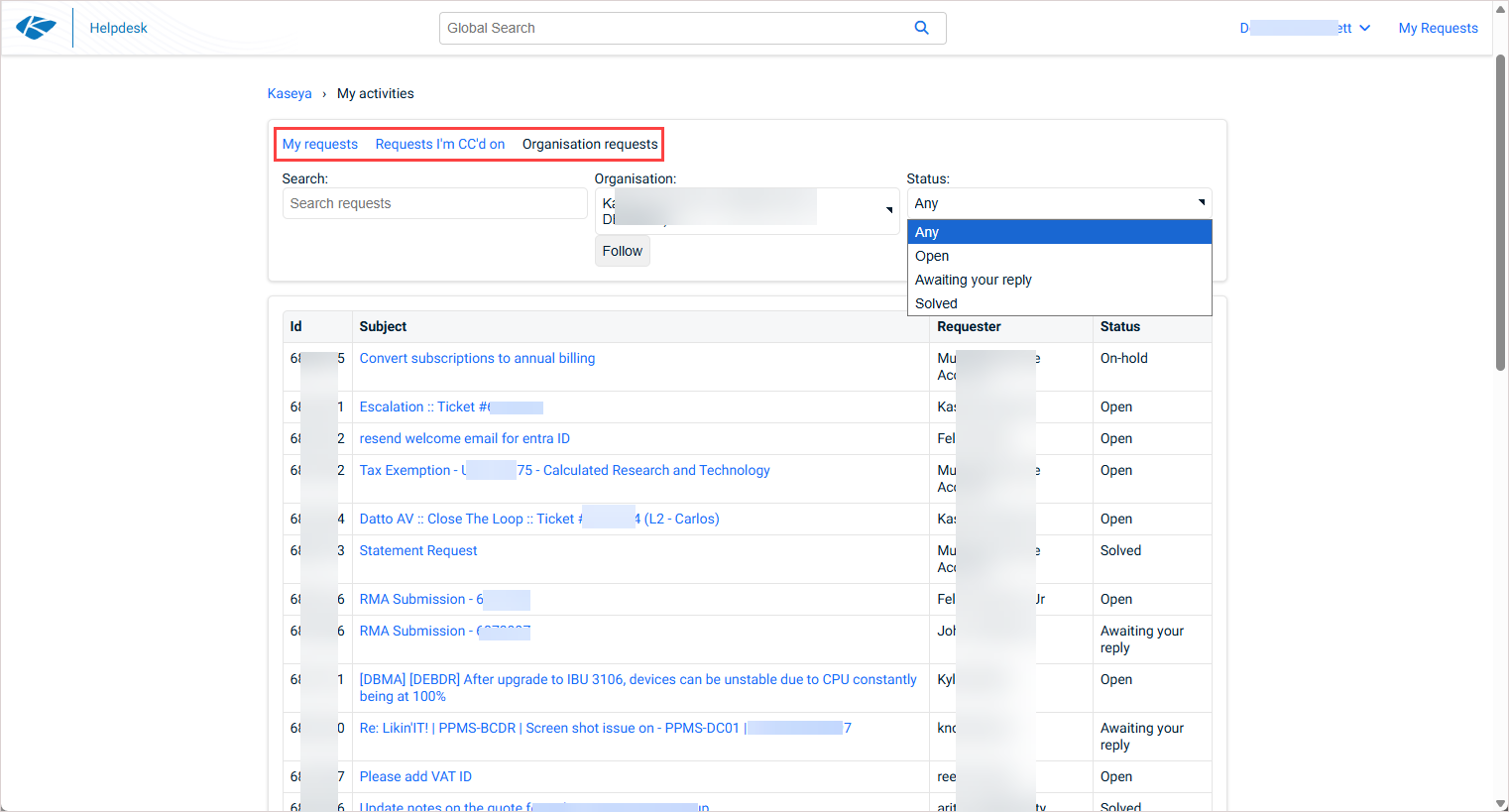This screenshot has height=812, width=1509.
Task: Switch to Requests I'm CC'd on tab
Action: (439, 144)
